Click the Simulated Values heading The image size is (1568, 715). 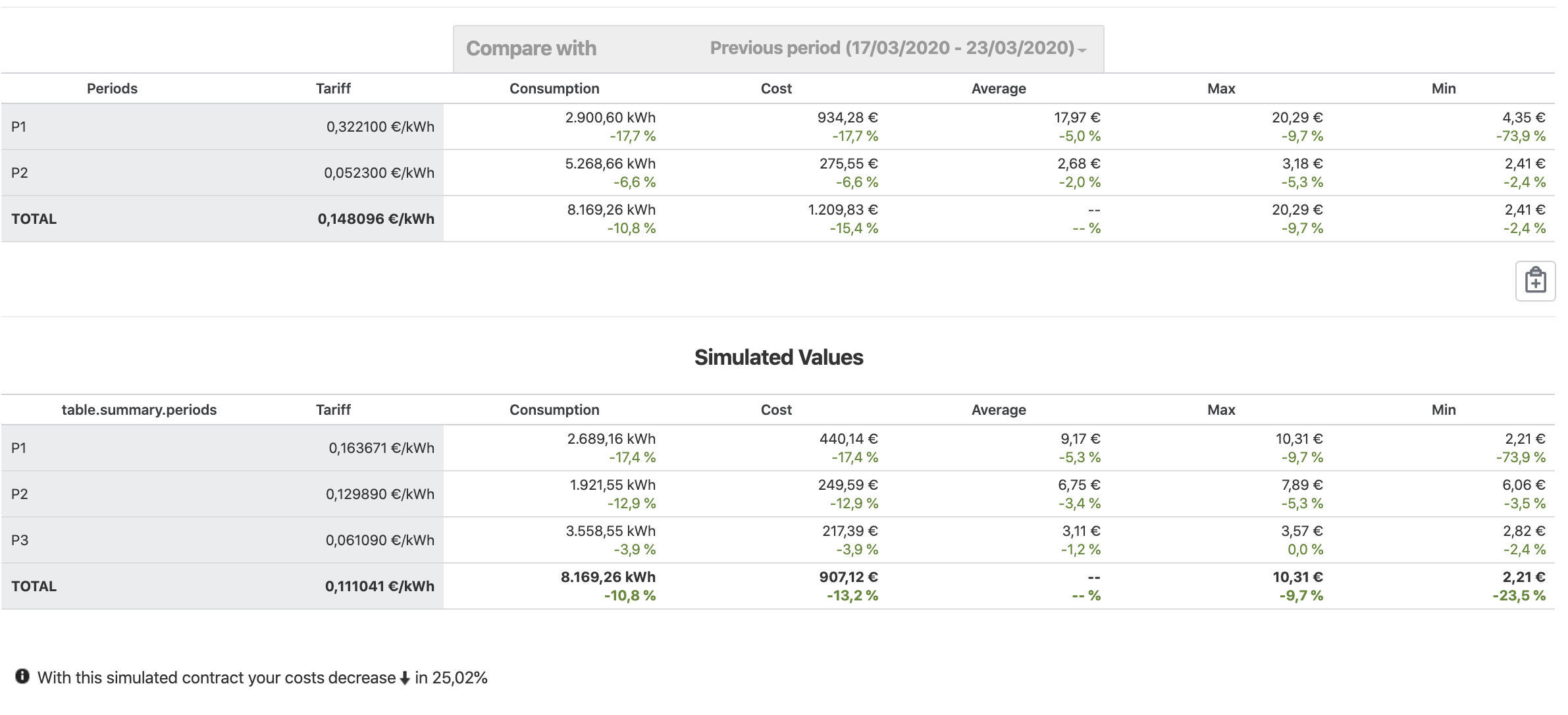[779, 357]
